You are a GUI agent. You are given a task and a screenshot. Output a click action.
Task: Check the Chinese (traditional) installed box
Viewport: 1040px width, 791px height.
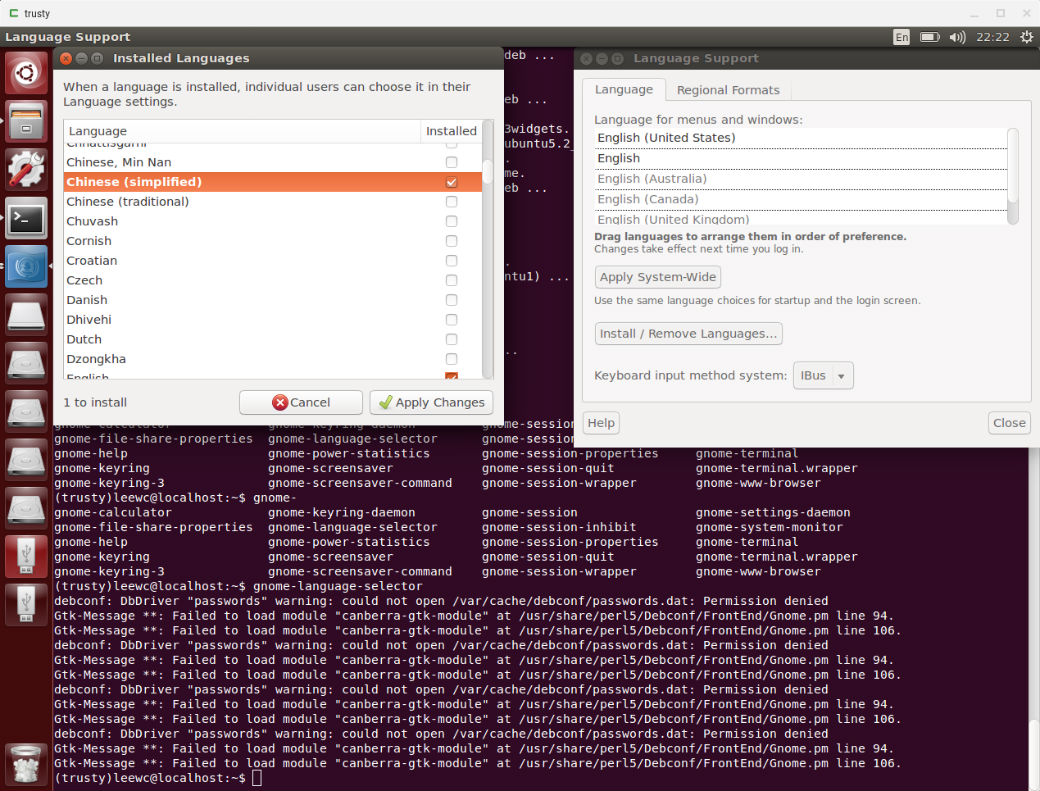[451, 202]
